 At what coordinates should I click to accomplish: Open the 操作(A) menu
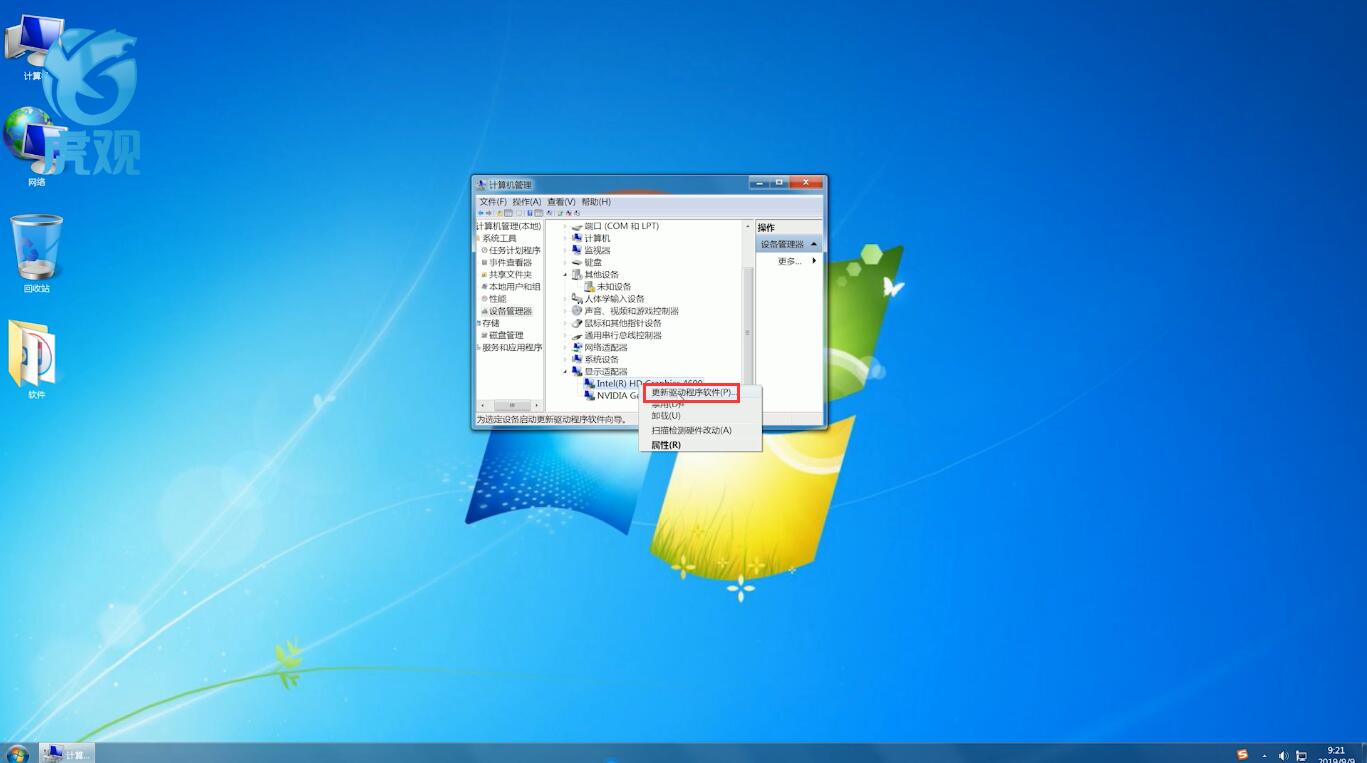pos(527,202)
